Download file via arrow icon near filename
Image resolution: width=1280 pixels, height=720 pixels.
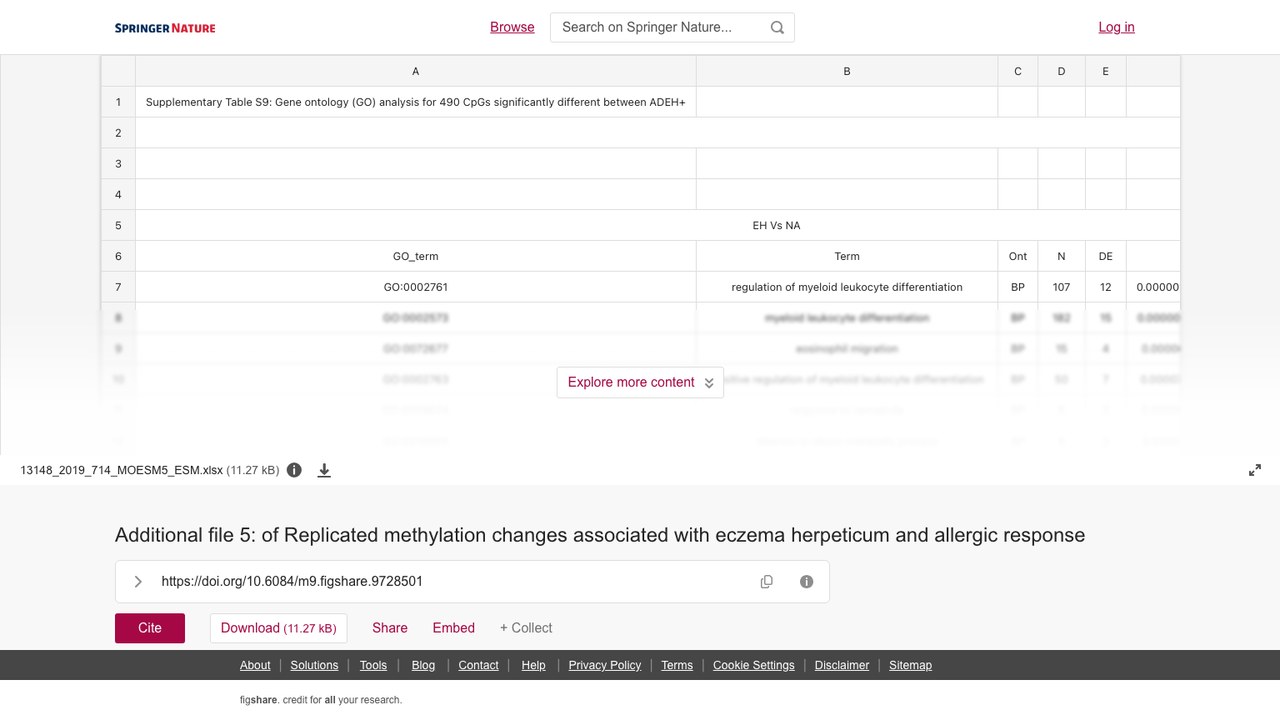click(324, 470)
